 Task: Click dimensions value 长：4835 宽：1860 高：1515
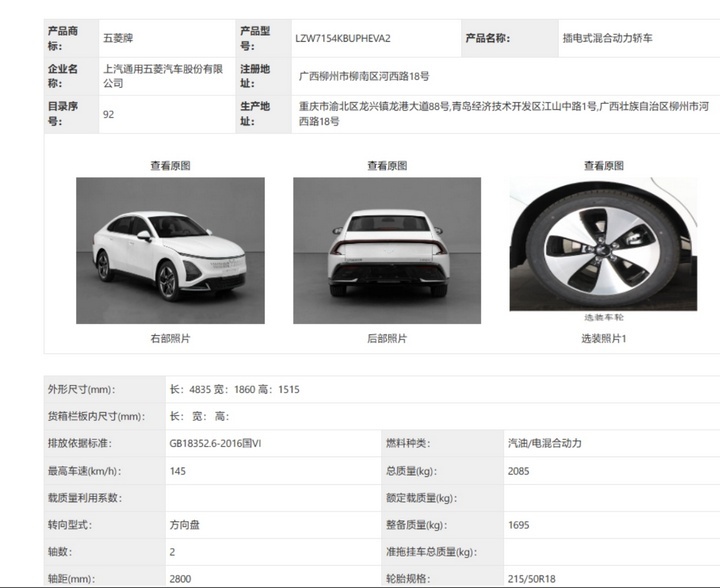pyautogui.click(x=235, y=389)
